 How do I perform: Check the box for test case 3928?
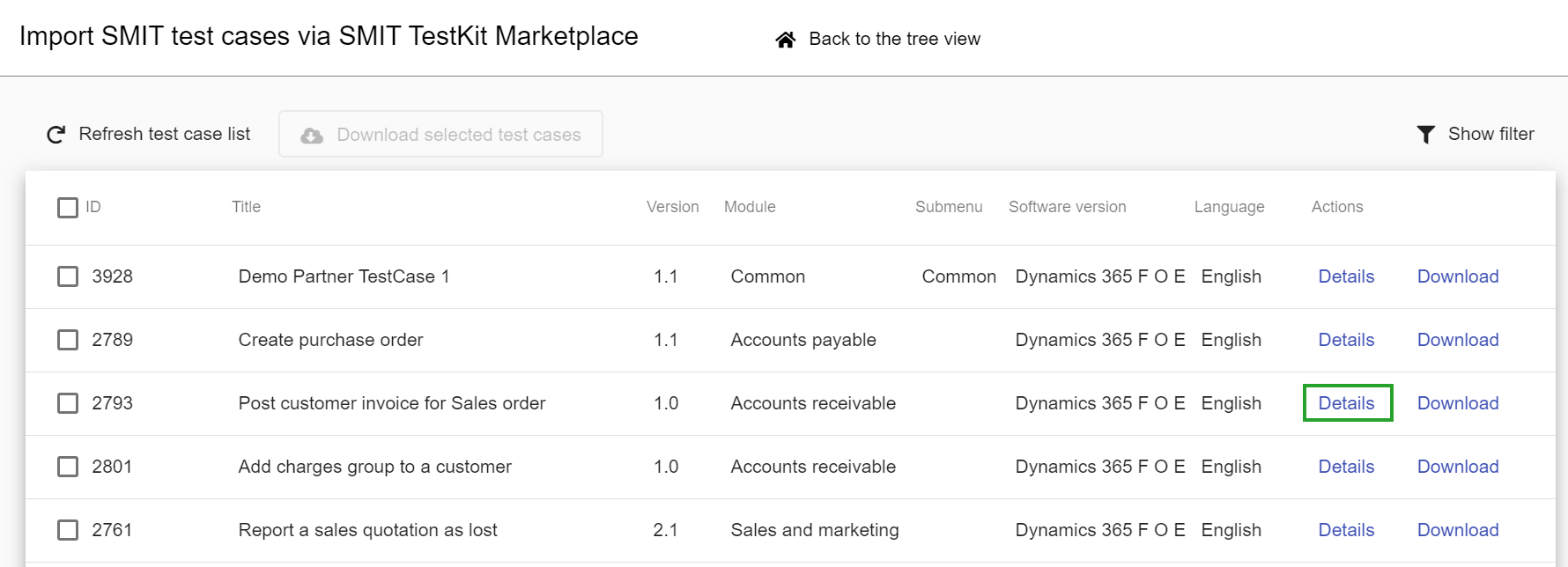68,276
